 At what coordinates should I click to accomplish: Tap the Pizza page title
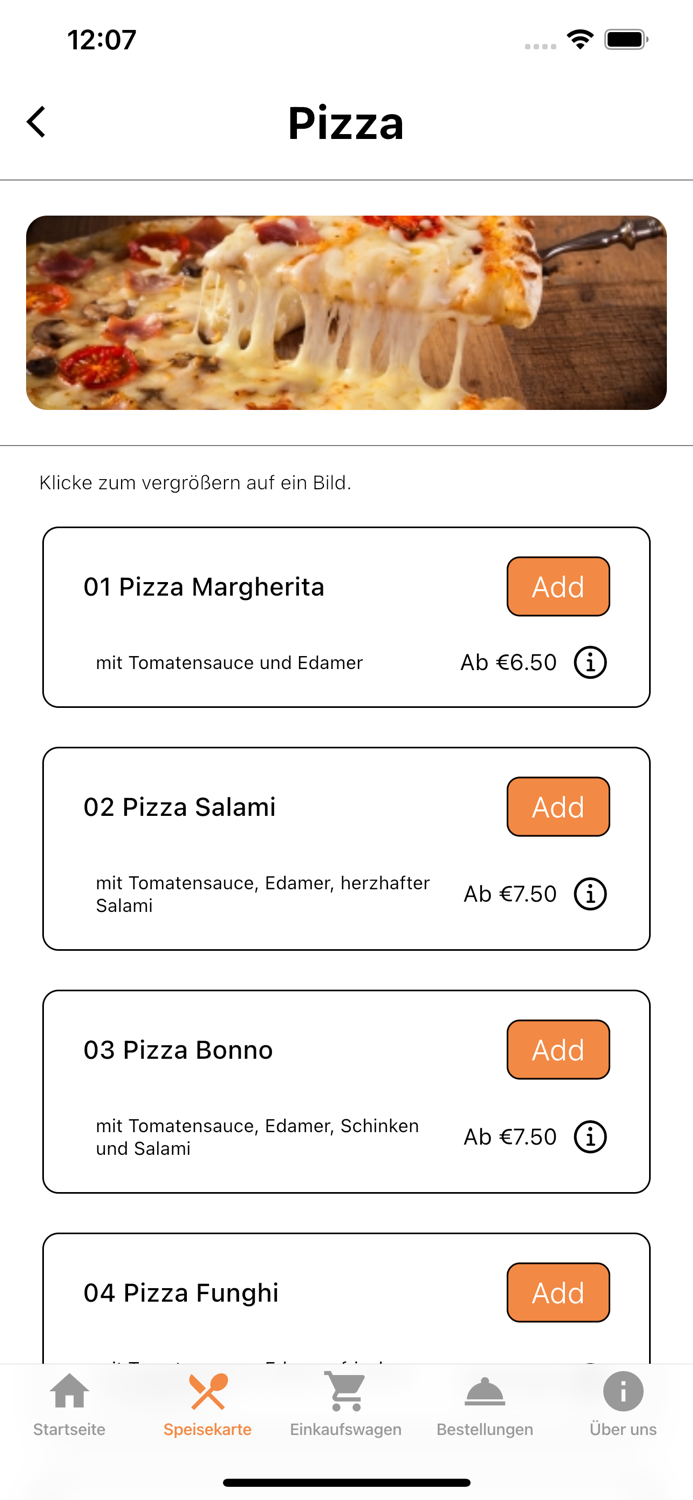(346, 122)
